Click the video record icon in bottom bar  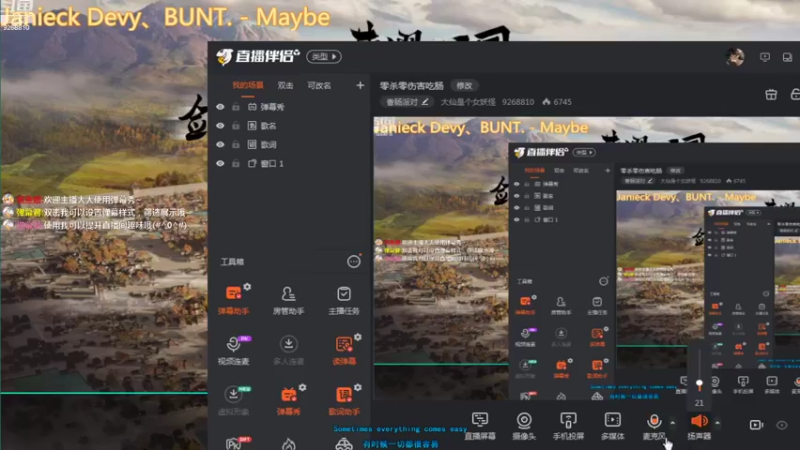click(756, 425)
